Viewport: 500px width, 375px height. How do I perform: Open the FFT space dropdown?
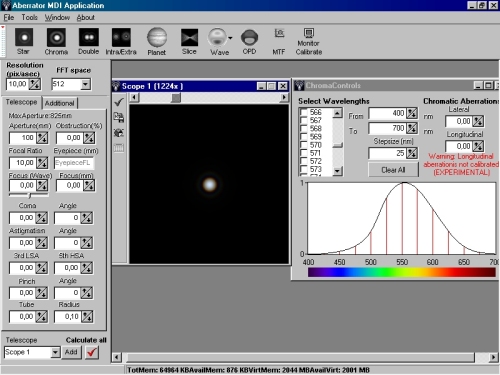[86, 84]
